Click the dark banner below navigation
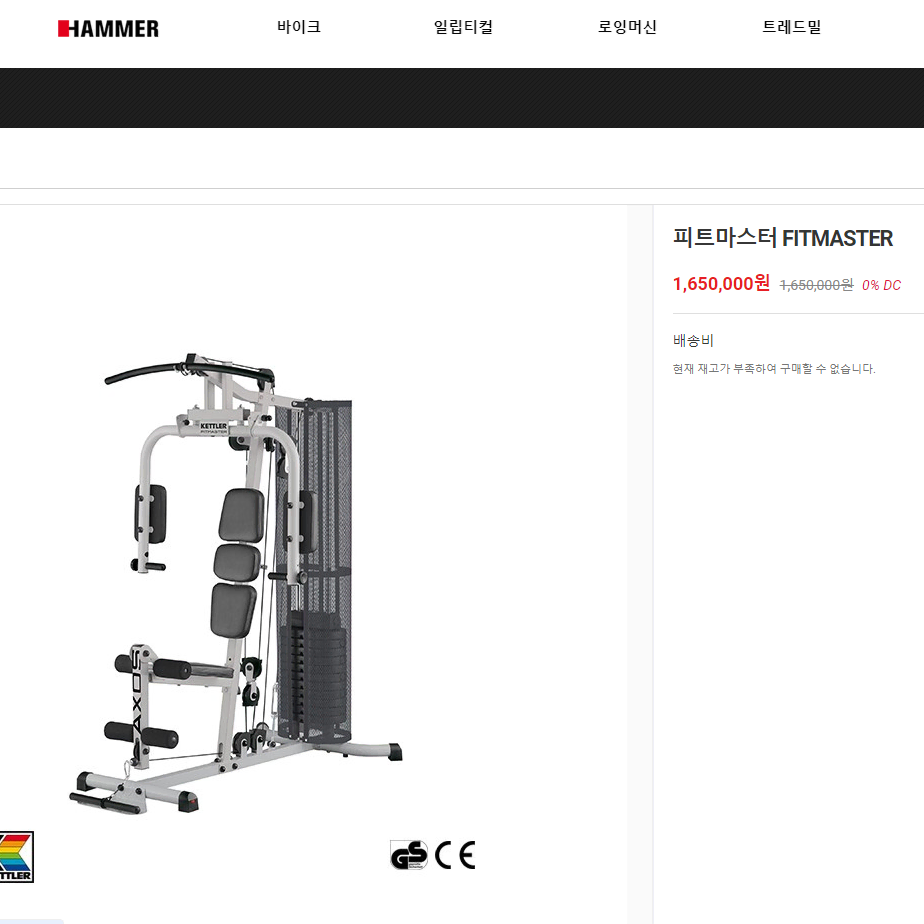Screen dimensions: 924x924 click(462, 98)
